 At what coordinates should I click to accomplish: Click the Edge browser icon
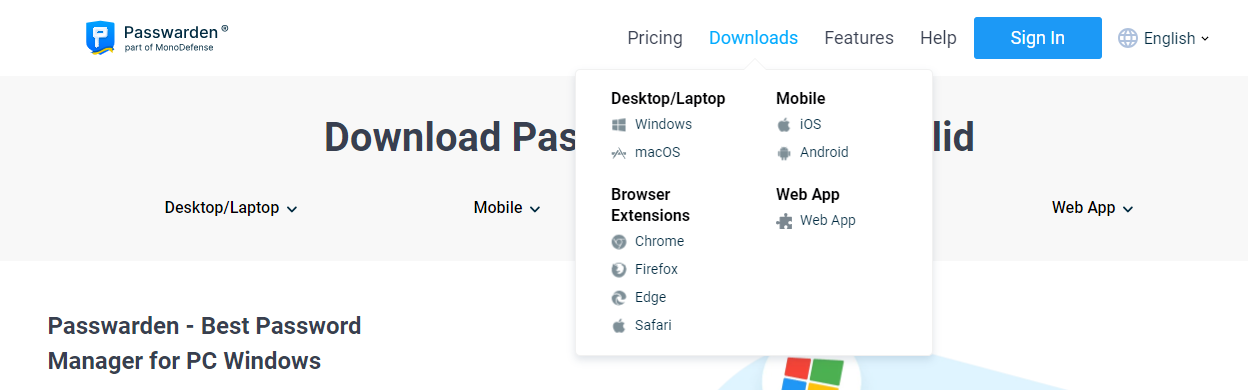(x=619, y=298)
